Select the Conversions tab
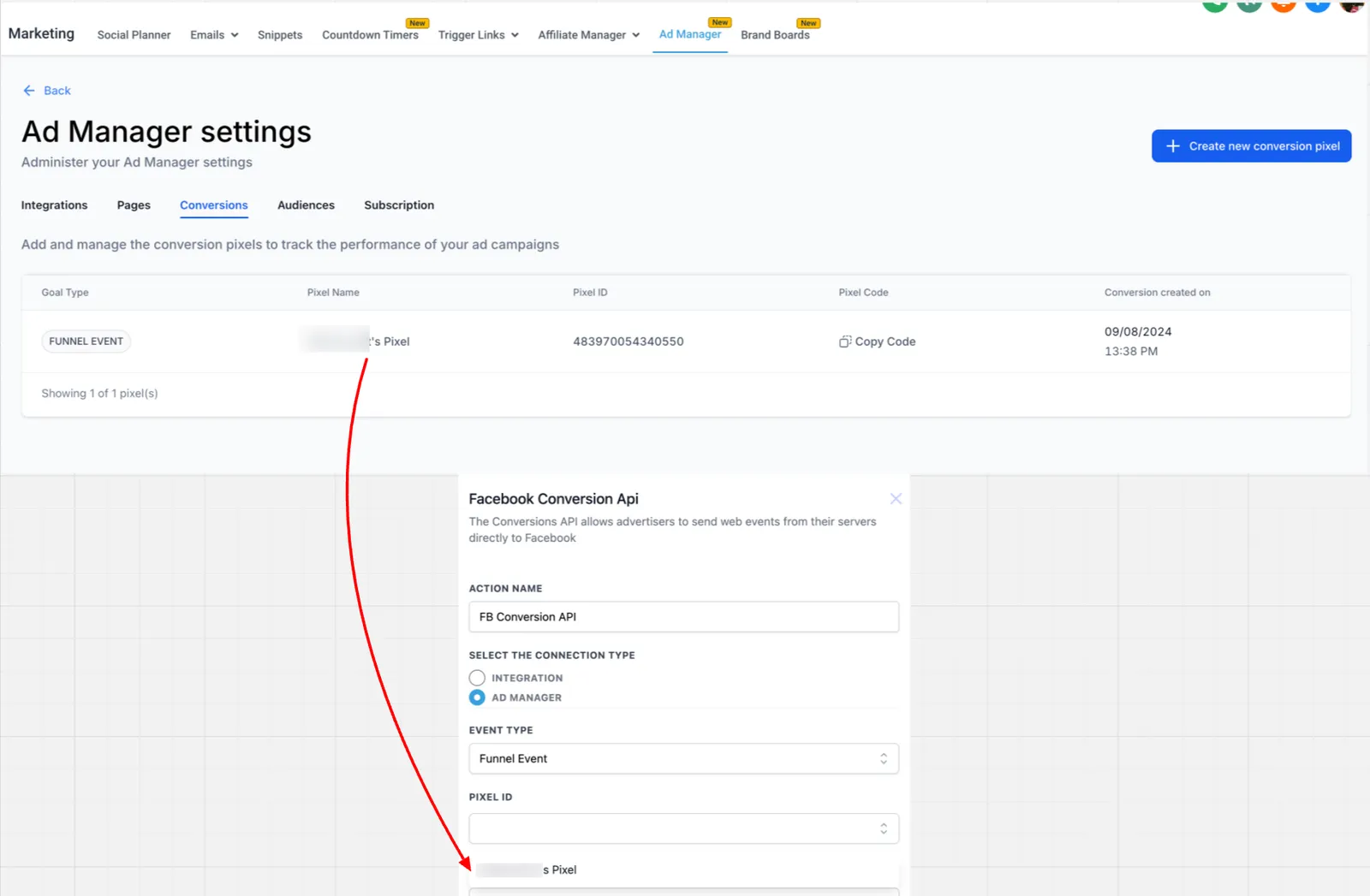Image resolution: width=1370 pixels, height=896 pixels. coord(214,205)
